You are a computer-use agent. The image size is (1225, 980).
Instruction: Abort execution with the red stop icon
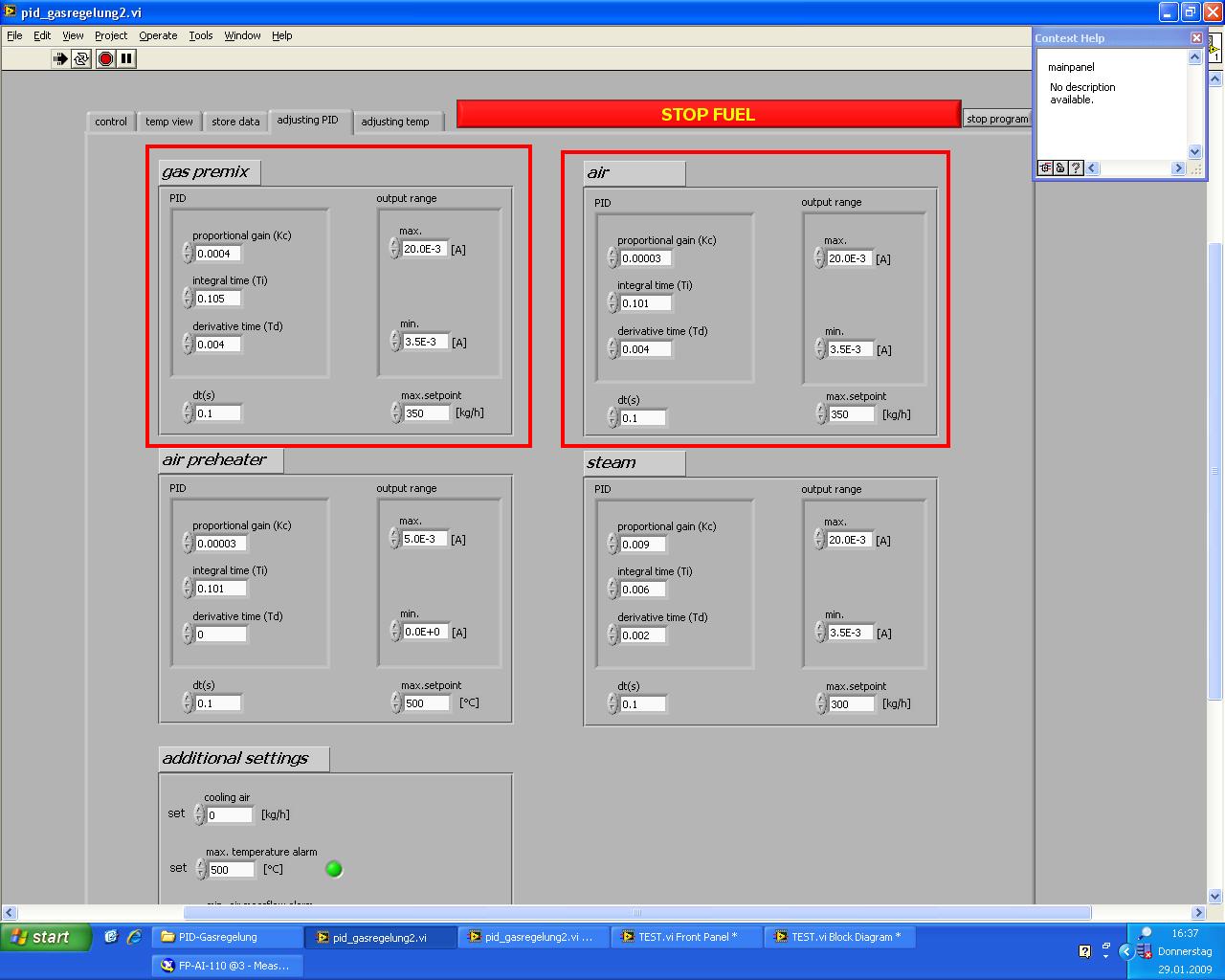105,58
